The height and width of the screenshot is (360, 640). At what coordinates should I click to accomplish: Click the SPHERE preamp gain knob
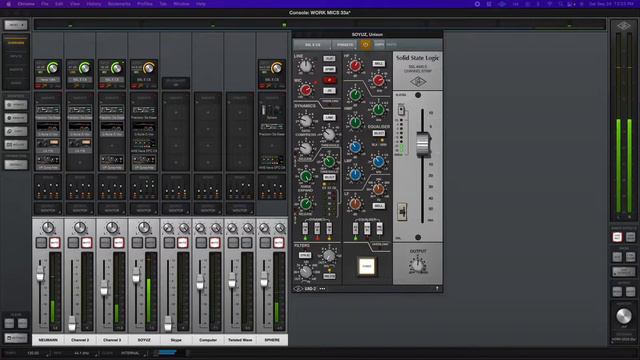(276, 68)
